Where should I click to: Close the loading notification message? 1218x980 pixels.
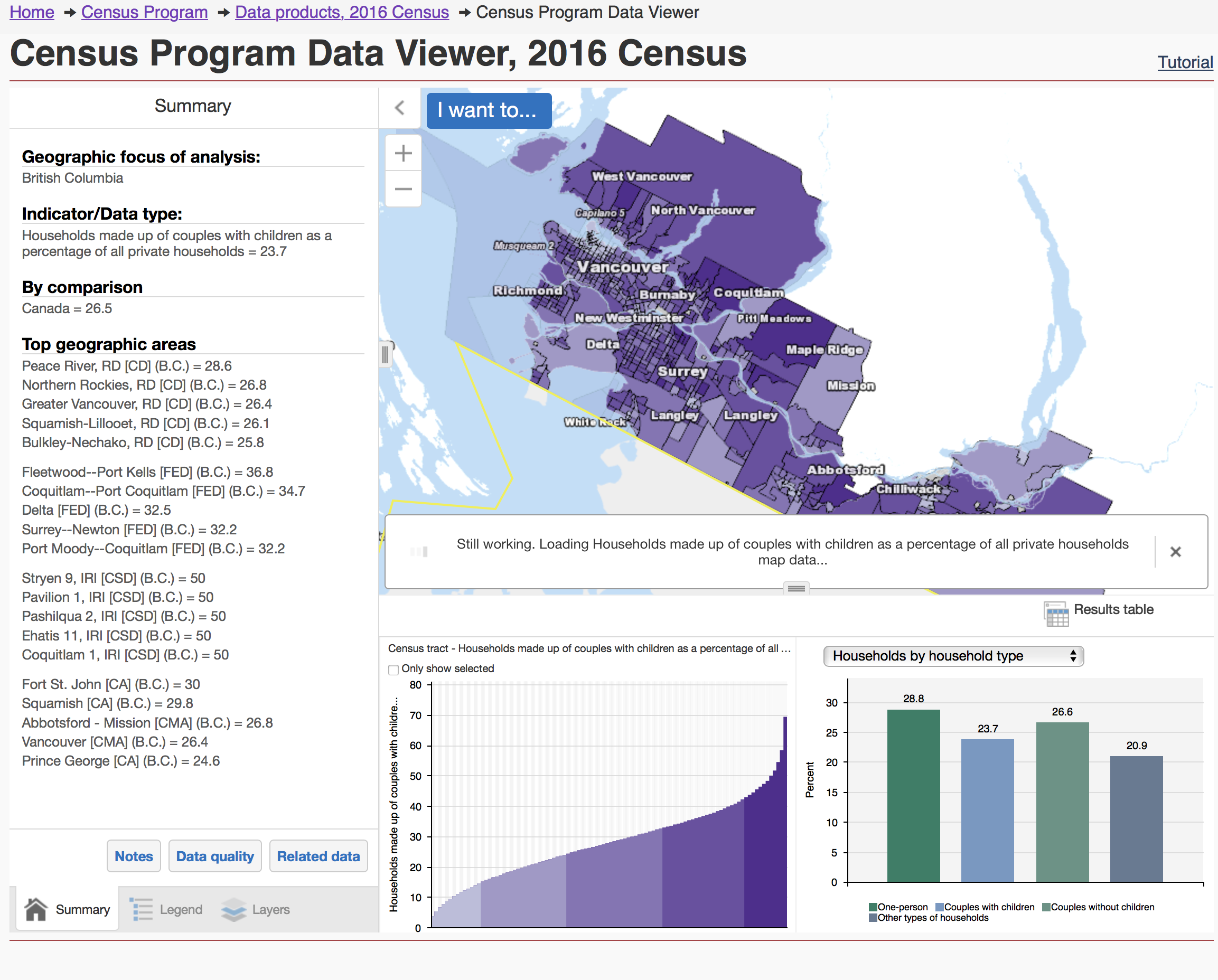(x=1175, y=552)
